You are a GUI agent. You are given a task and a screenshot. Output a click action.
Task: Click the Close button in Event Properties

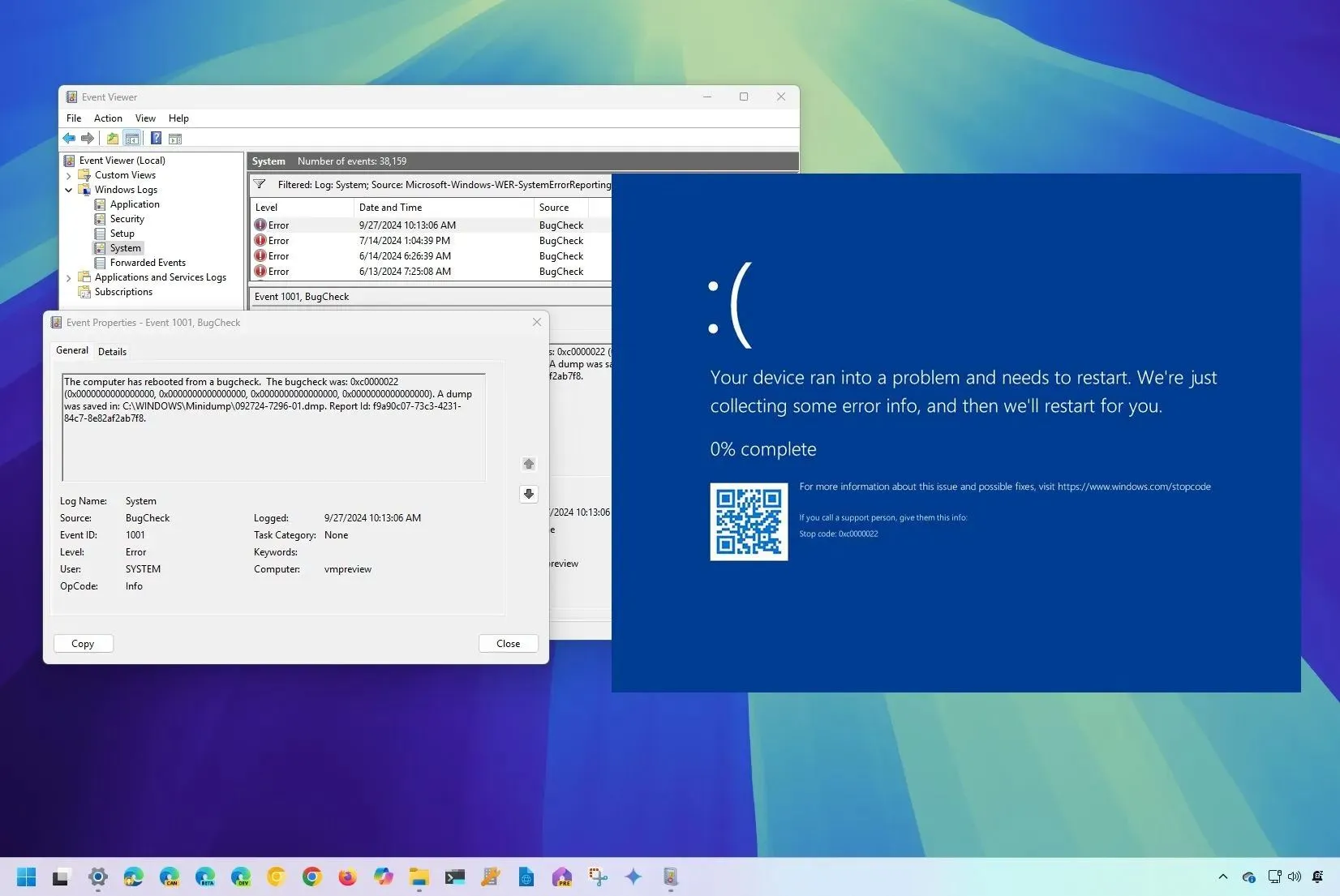pos(508,643)
